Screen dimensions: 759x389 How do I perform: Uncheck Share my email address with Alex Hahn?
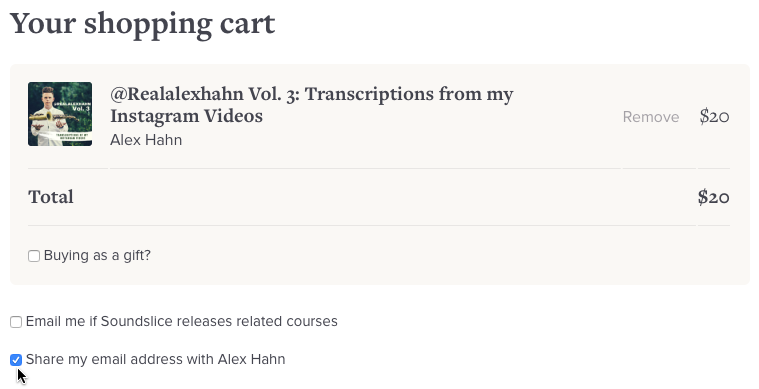click(x=16, y=360)
